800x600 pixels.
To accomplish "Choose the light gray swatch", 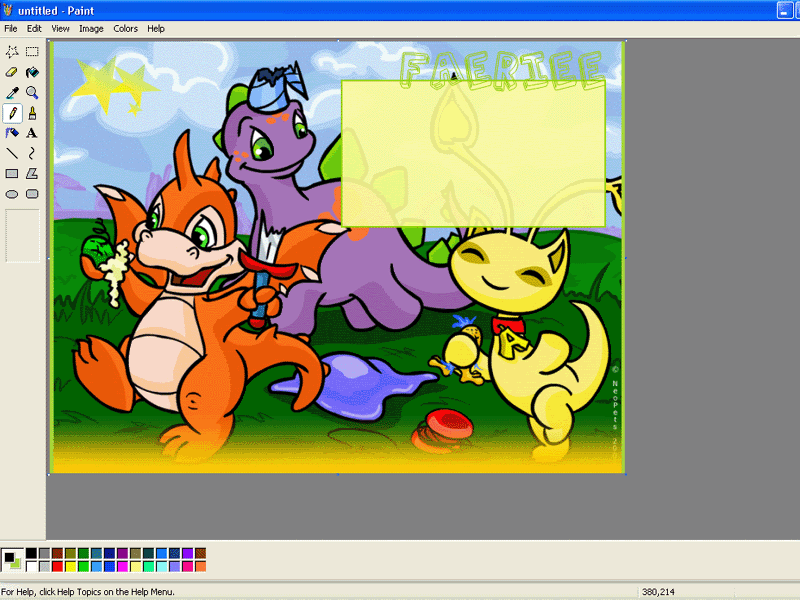I will 44,566.
